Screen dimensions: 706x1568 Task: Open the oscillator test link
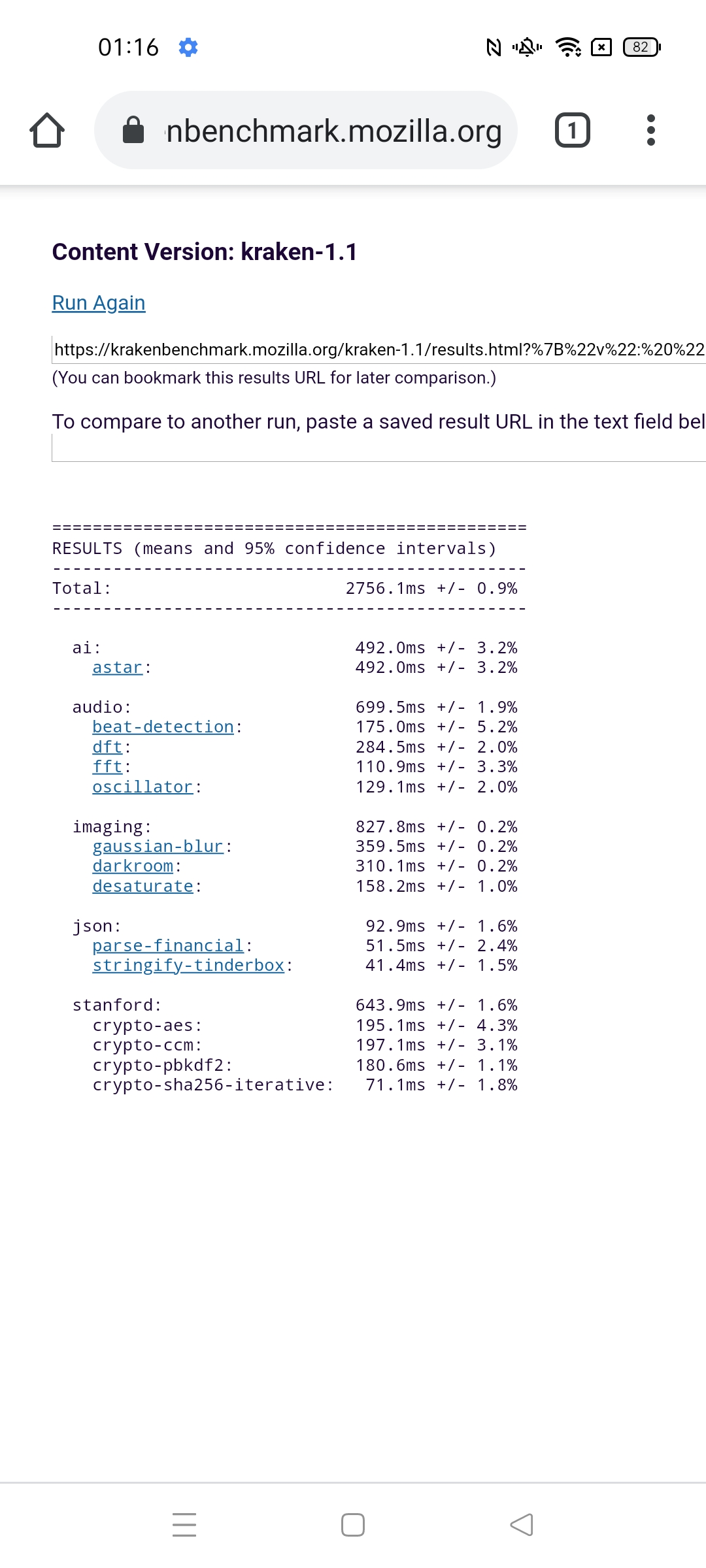tap(143, 787)
